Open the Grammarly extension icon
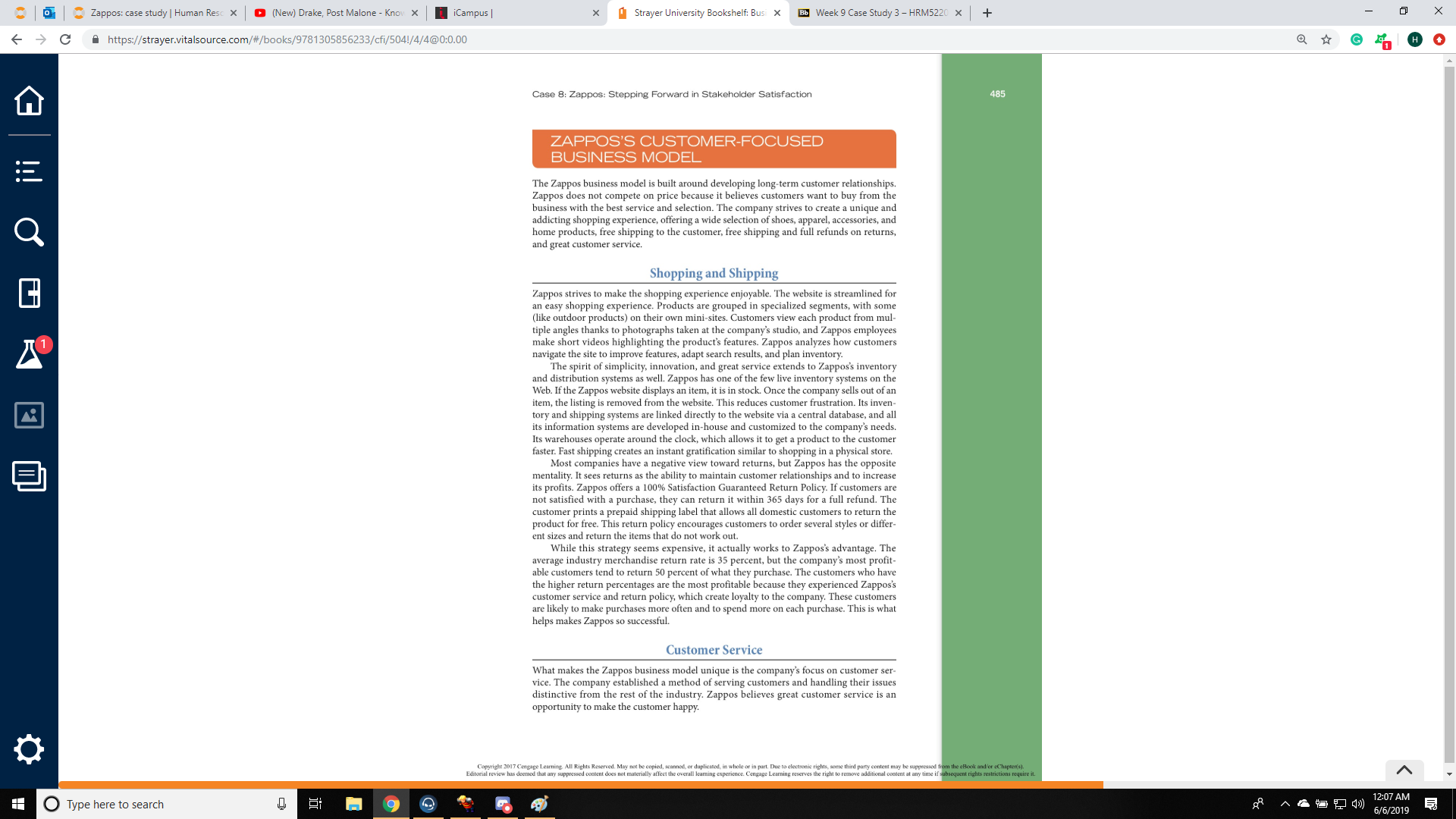 pyautogui.click(x=1357, y=39)
